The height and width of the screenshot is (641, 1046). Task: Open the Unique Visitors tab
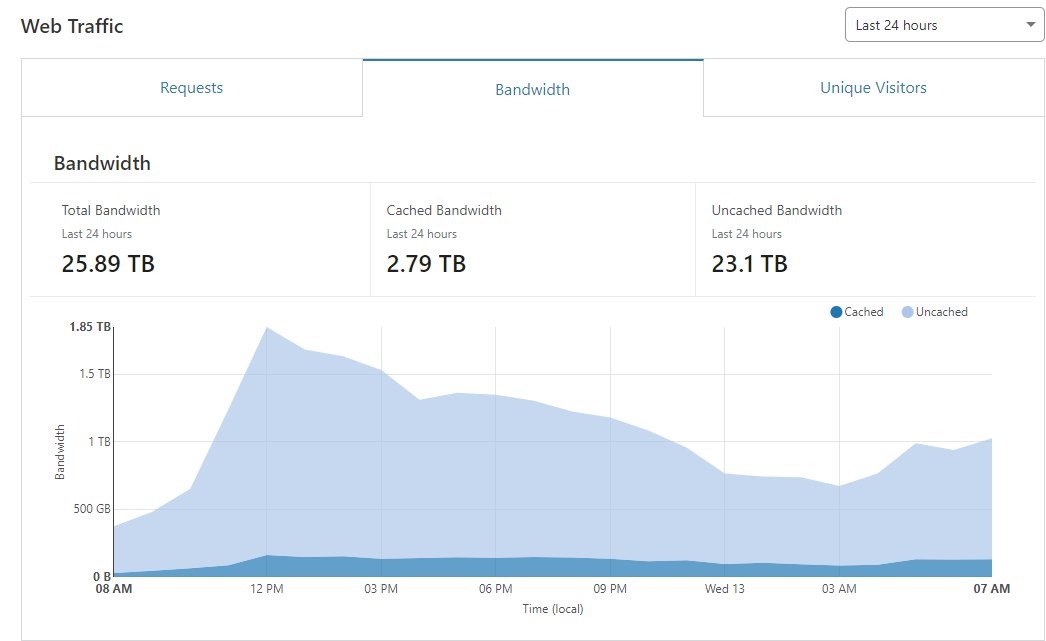[x=872, y=88]
